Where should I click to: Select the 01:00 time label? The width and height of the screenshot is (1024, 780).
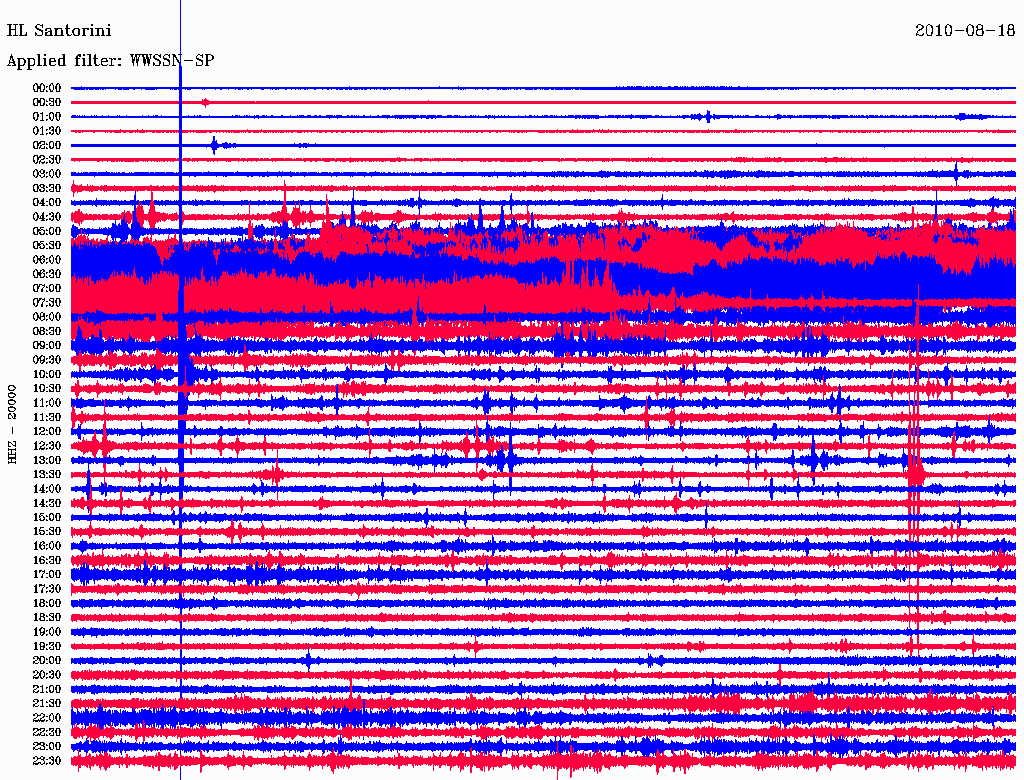point(47,116)
